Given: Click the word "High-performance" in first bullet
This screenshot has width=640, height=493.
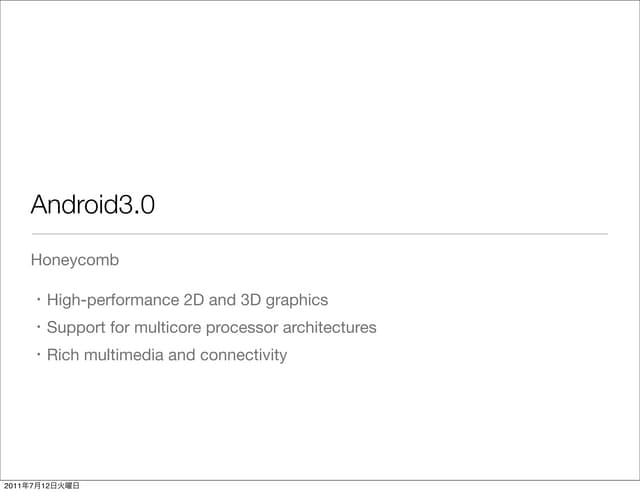Looking at the screenshot, I should tap(113, 300).
